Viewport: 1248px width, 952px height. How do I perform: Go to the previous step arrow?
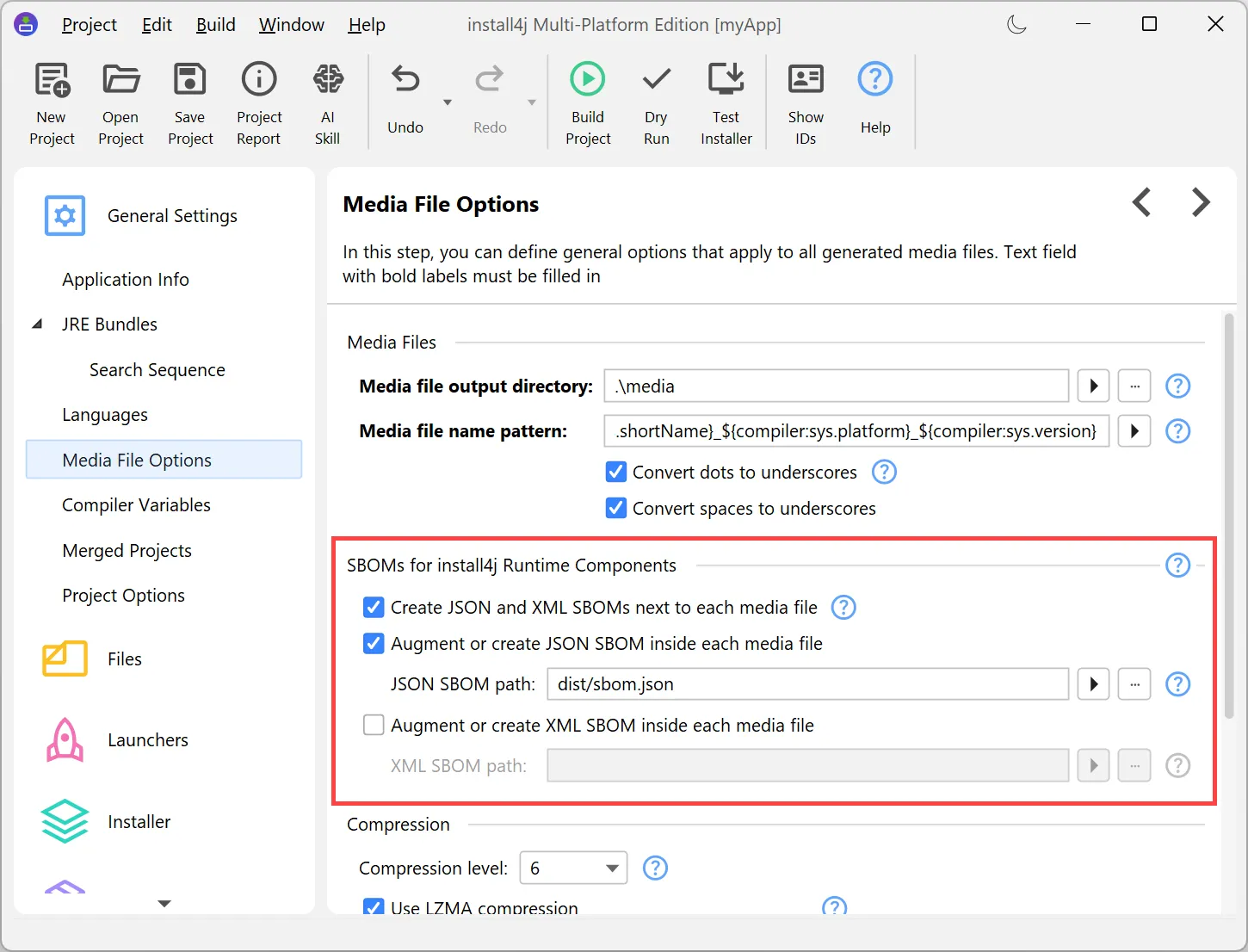click(1142, 203)
